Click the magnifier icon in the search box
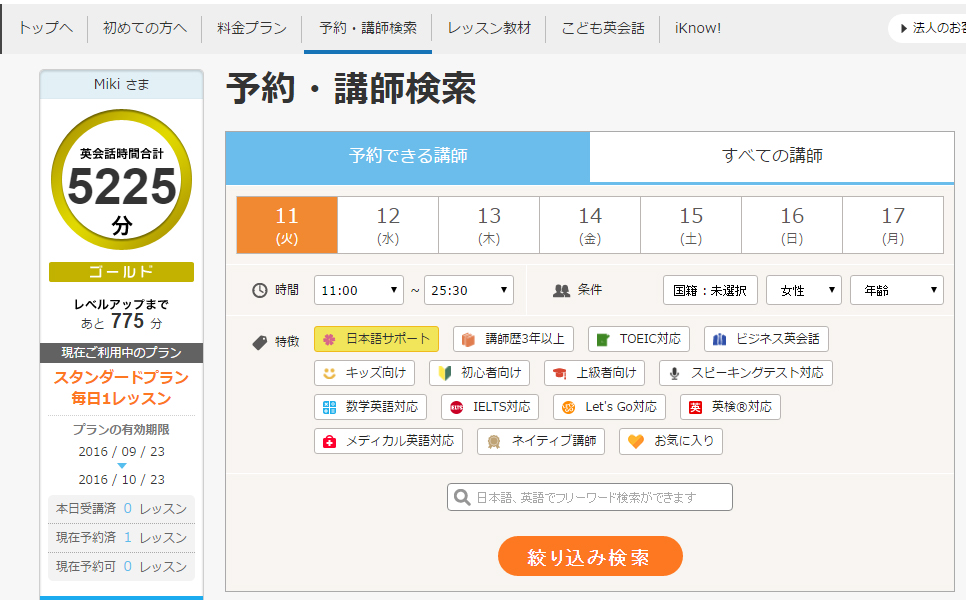Image resolution: width=966 pixels, height=600 pixels. [x=461, y=497]
